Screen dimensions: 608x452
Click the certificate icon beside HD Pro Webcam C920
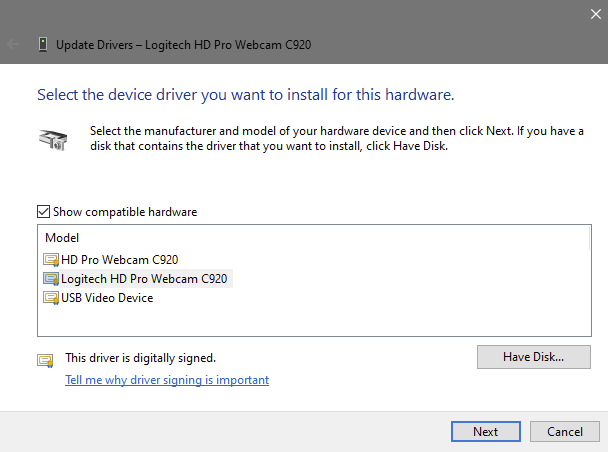[x=51, y=260]
